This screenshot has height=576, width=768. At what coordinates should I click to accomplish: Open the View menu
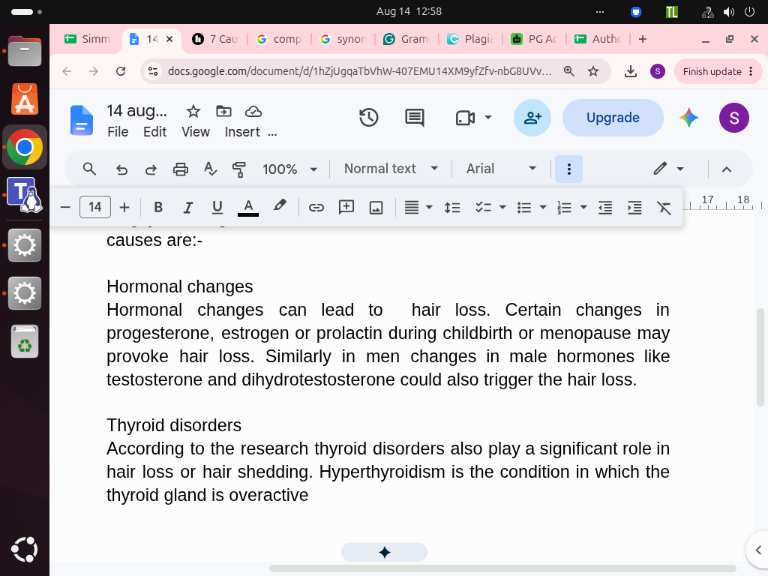195,132
